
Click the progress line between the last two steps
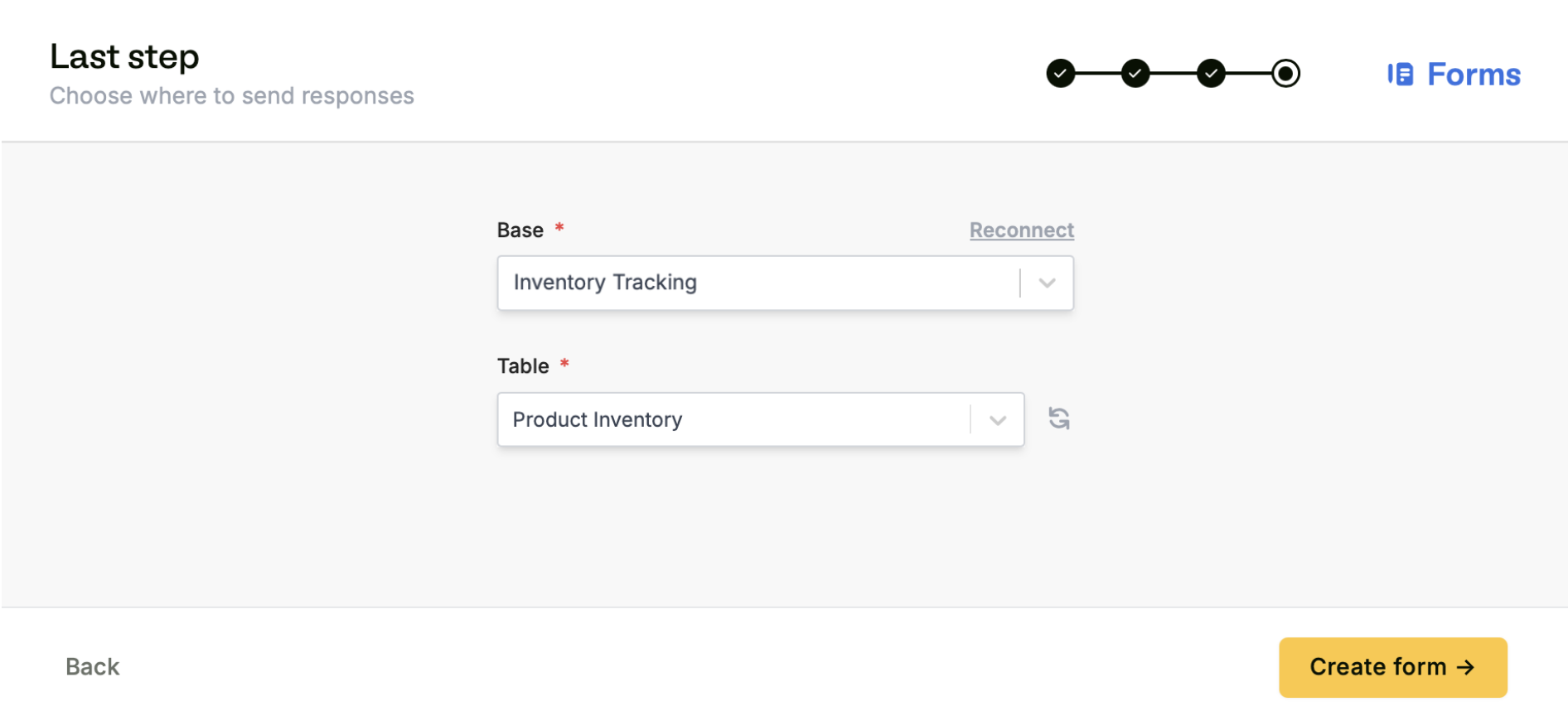click(1248, 73)
